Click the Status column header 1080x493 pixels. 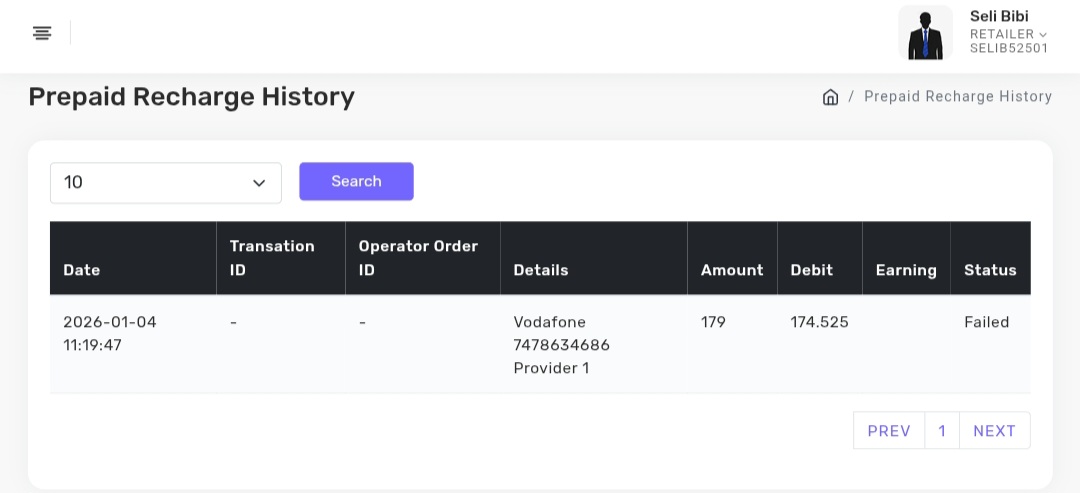click(x=990, y=270)
